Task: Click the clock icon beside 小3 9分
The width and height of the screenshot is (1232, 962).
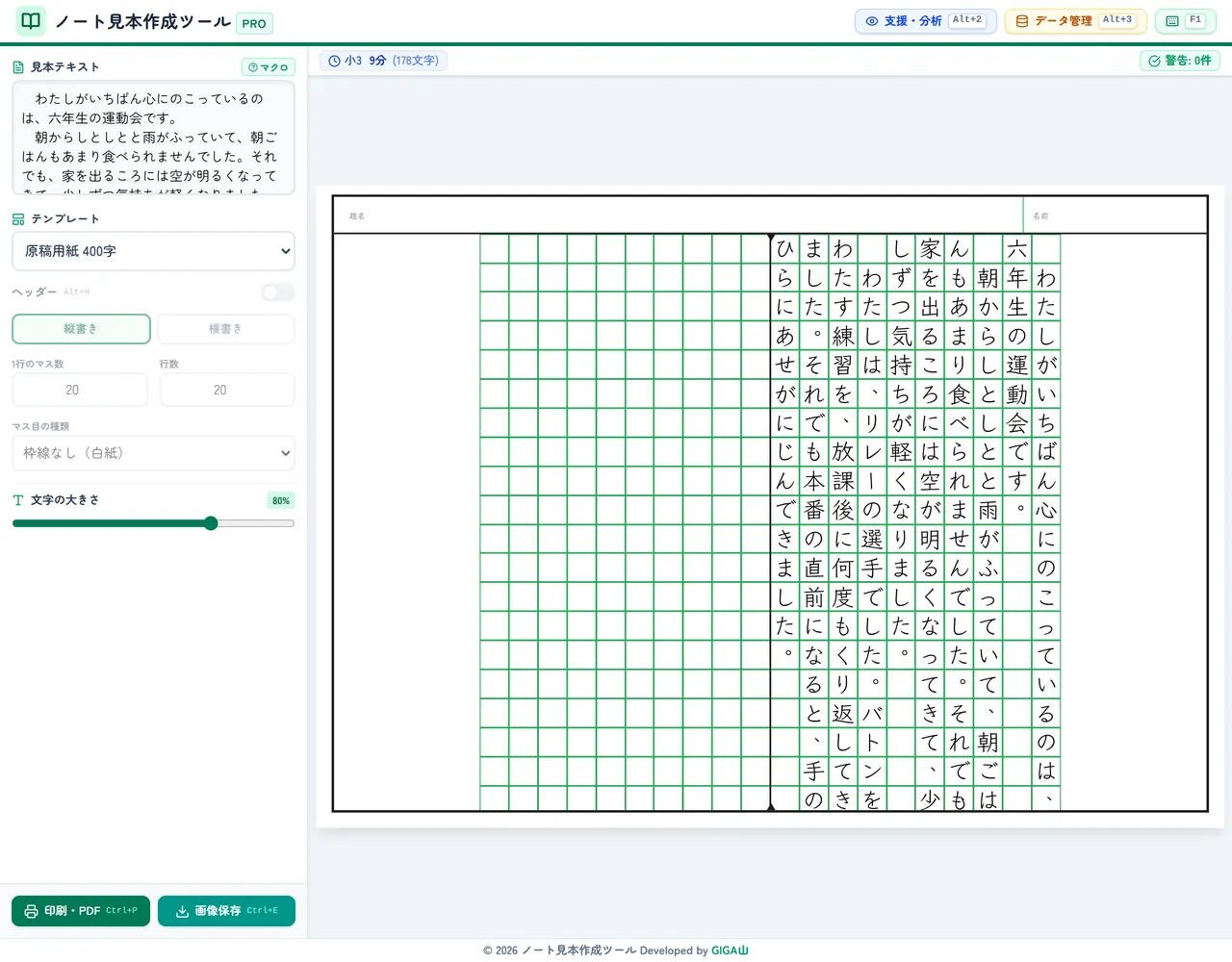Action: pos(335,61)
